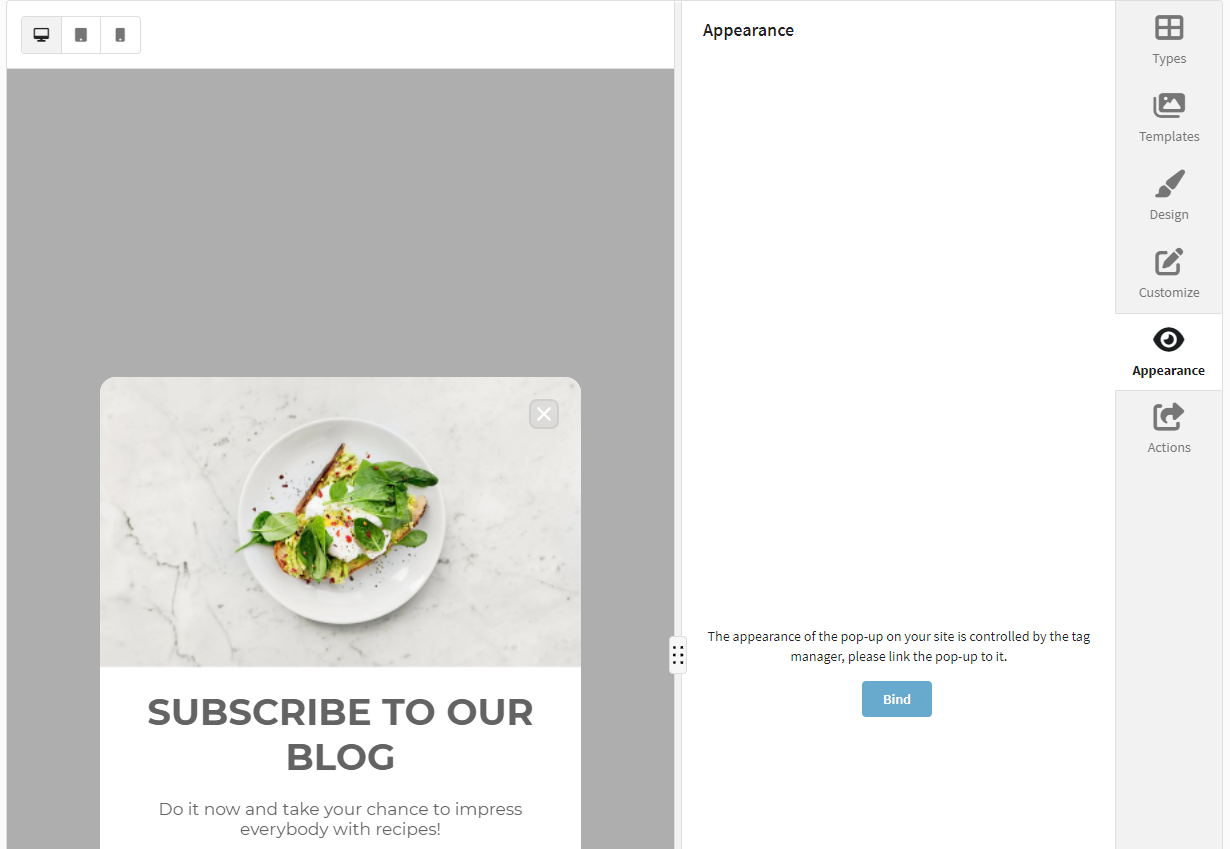Click the Bind button
The height and width of the screenshot is (849, 1230).
897,699
